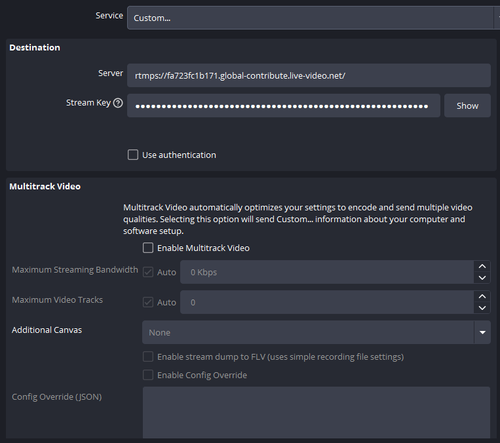
Task: Click the Maximum Streaming Bandwidth label
Action: (75, 270)
